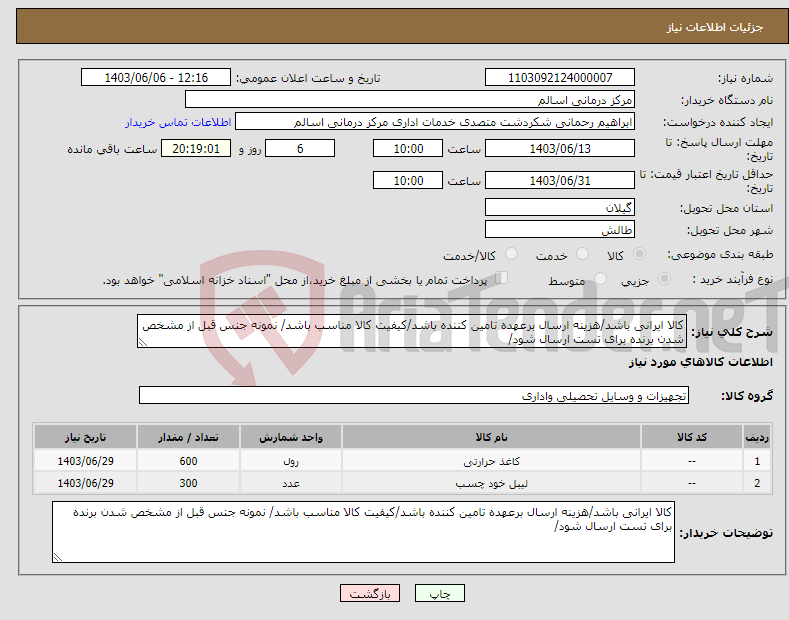Select the کالا radio button

(639, 254)
